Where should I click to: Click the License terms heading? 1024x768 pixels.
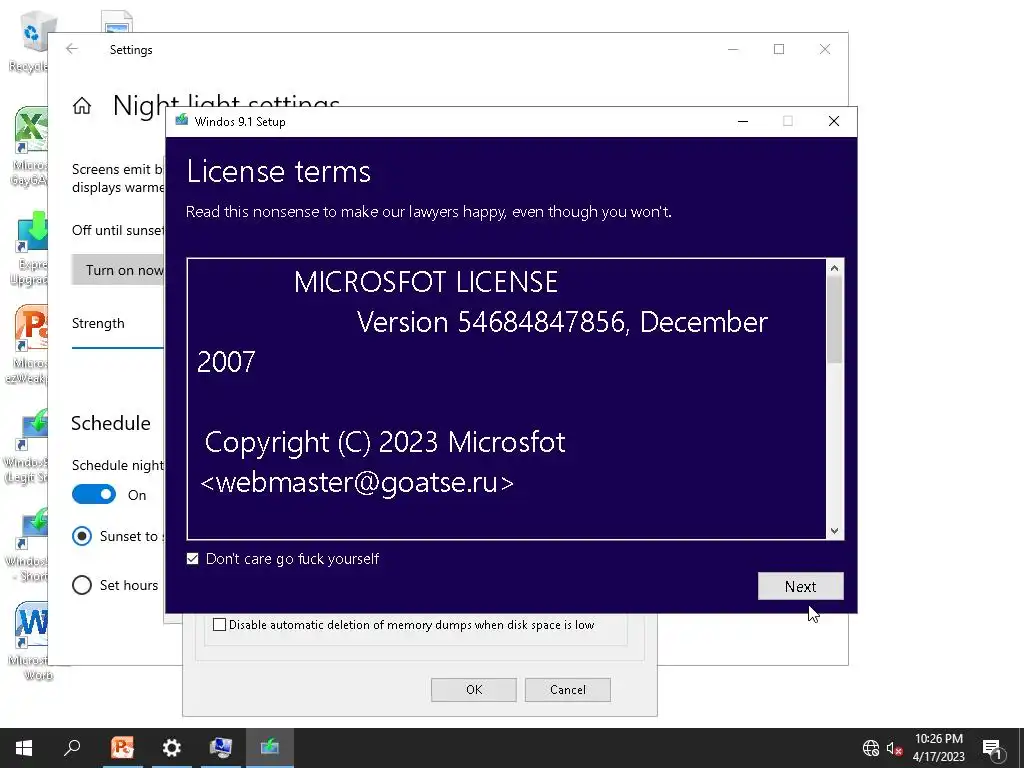coord(278,172)
